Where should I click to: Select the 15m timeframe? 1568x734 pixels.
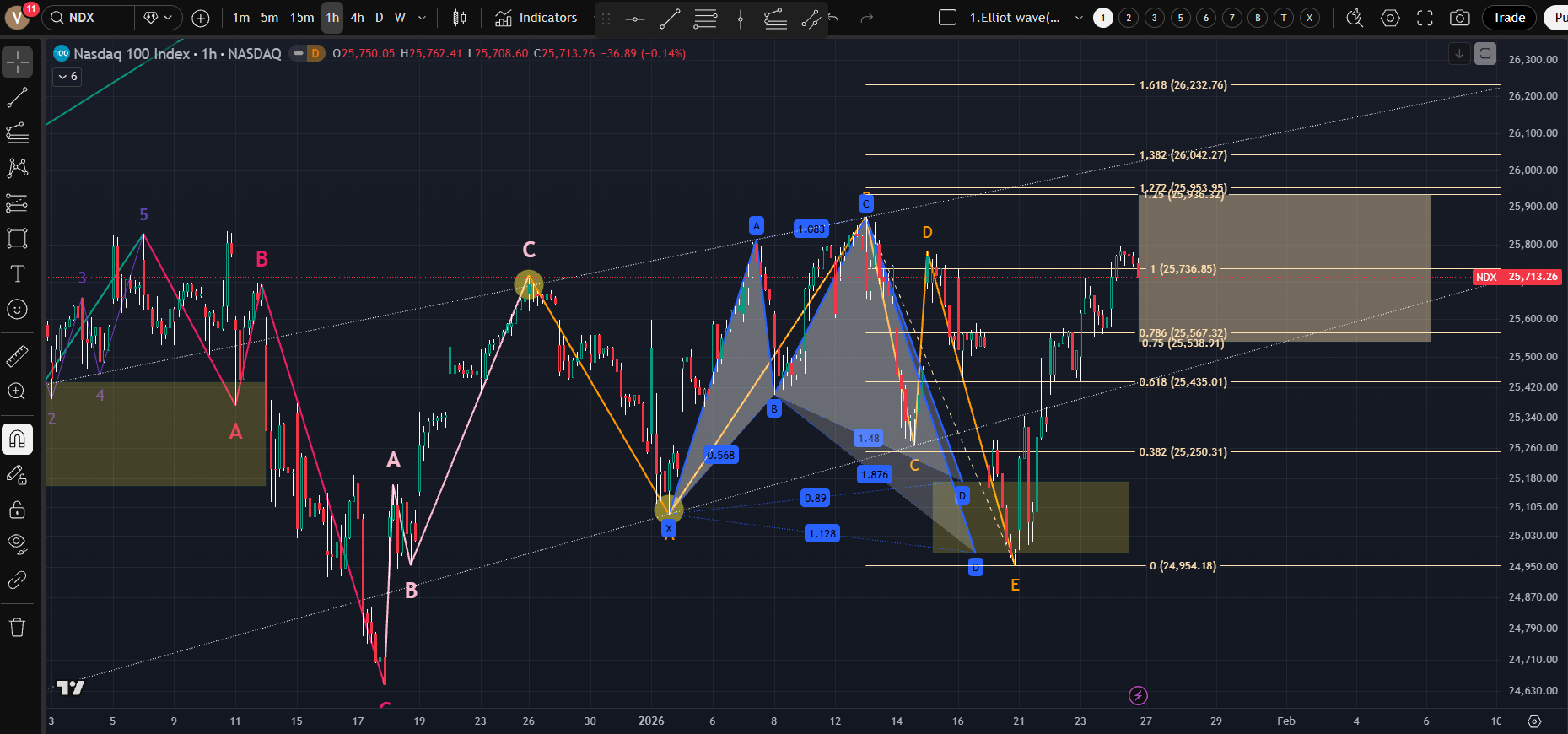point(301,18)
